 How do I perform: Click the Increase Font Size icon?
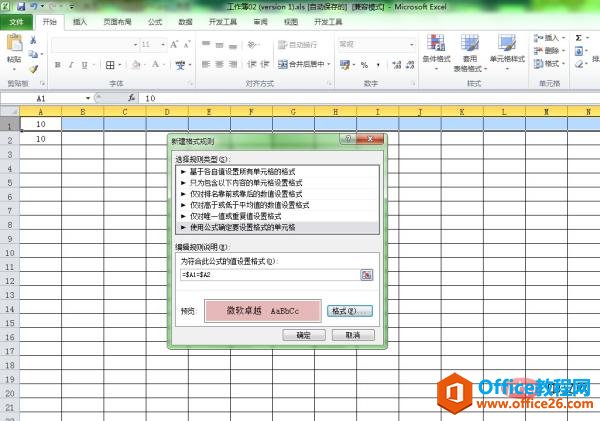[x=174, y=44]
